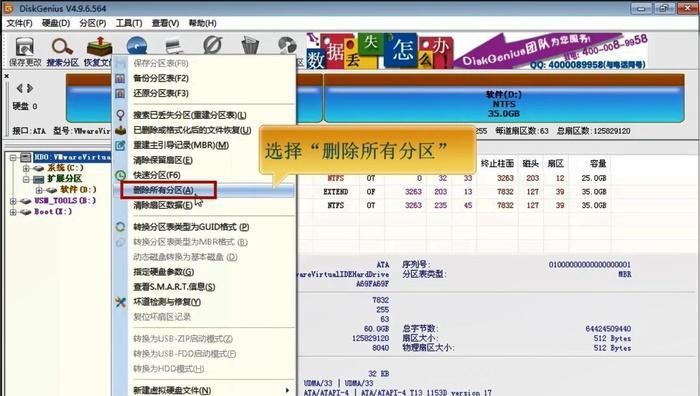
Task: Expand the Boot (X:) tree node
Action: click(x=13, y=213)
